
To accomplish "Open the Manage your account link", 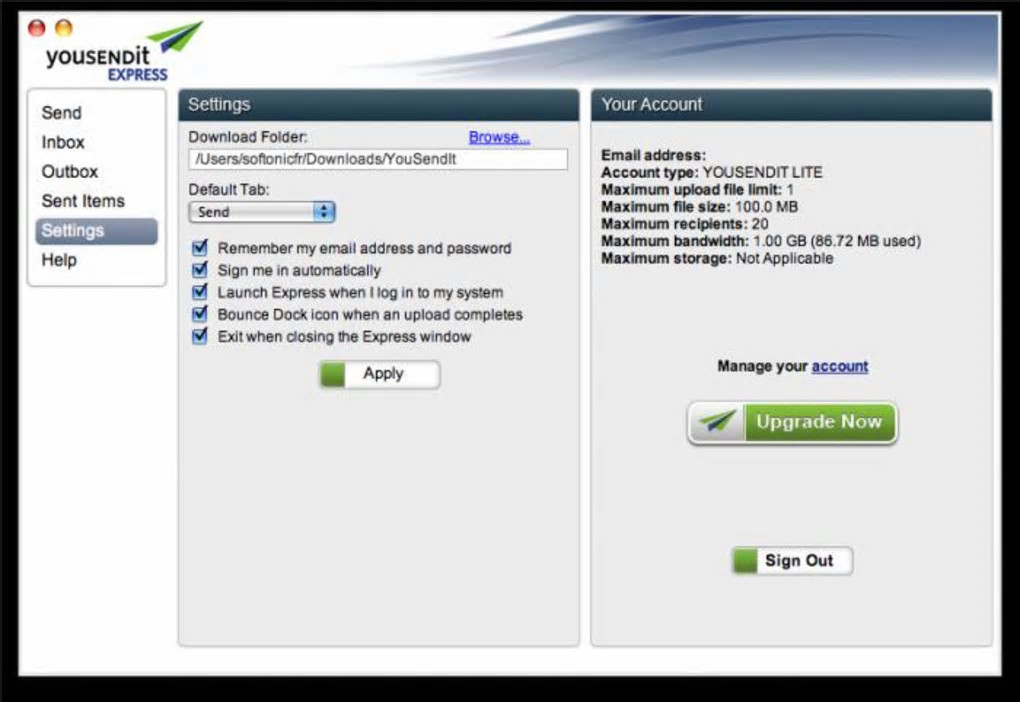I will [840, 366].
